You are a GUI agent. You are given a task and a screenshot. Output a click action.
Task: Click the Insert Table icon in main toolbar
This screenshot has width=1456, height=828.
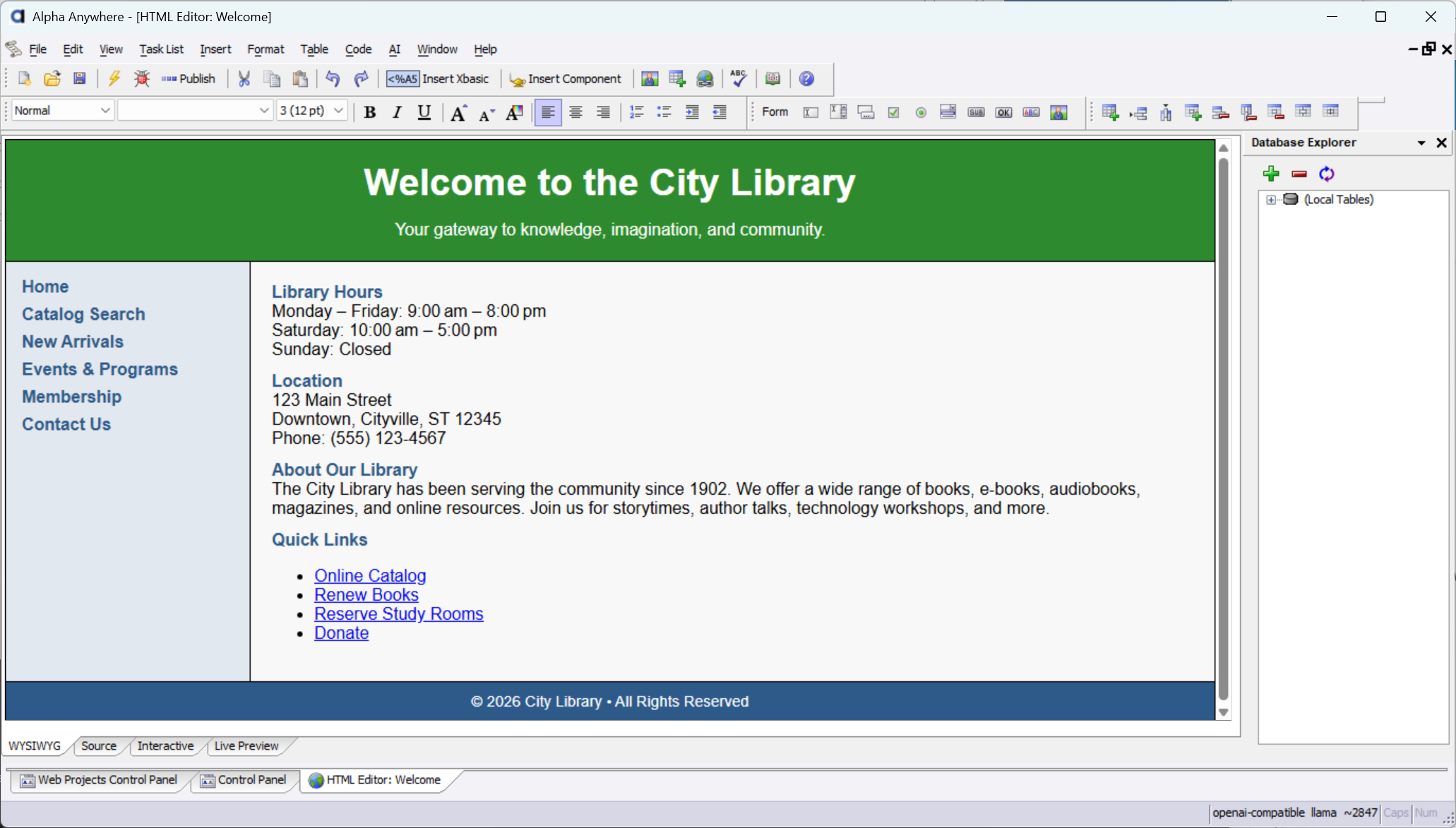pyautogui.click(x=677, y=78)
